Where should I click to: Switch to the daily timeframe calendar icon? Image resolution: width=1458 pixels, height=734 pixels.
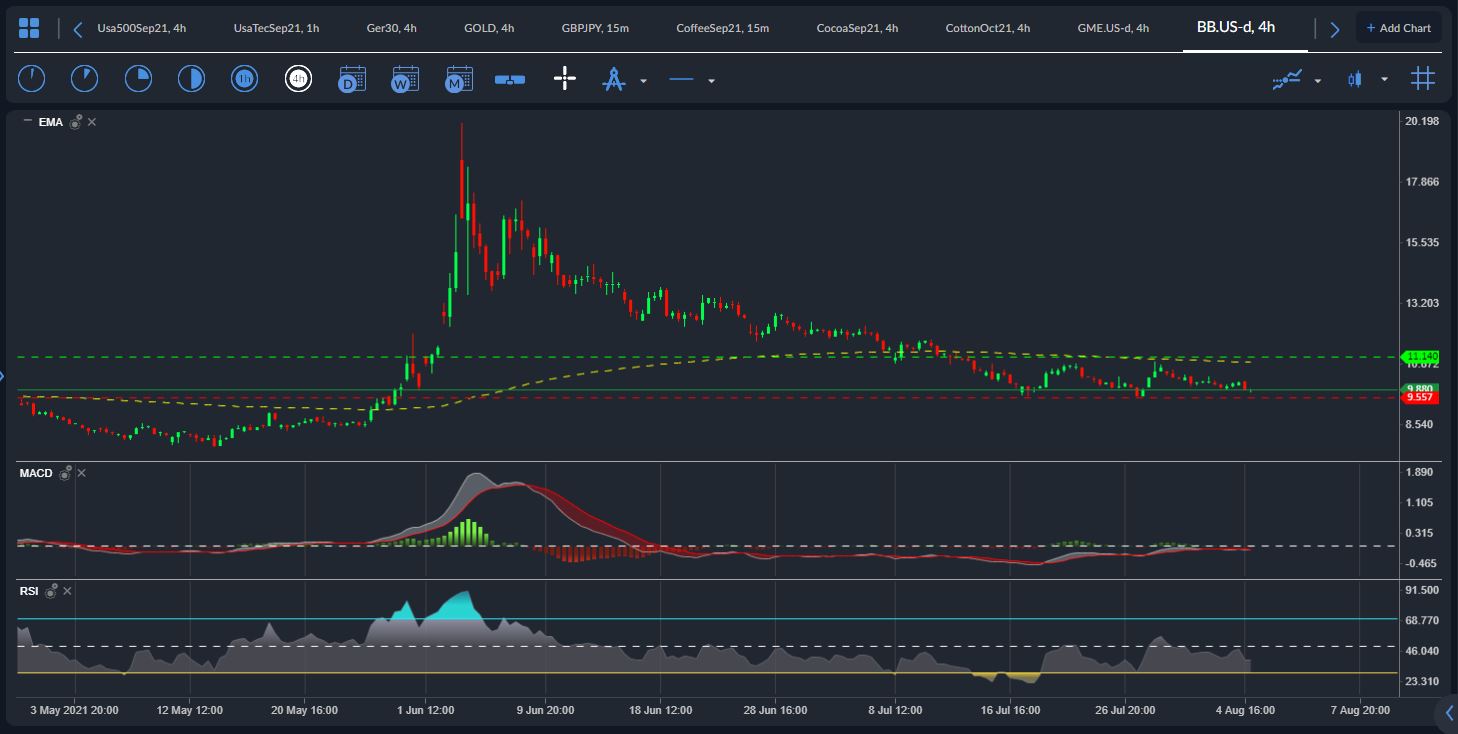[x=352, y=79]
